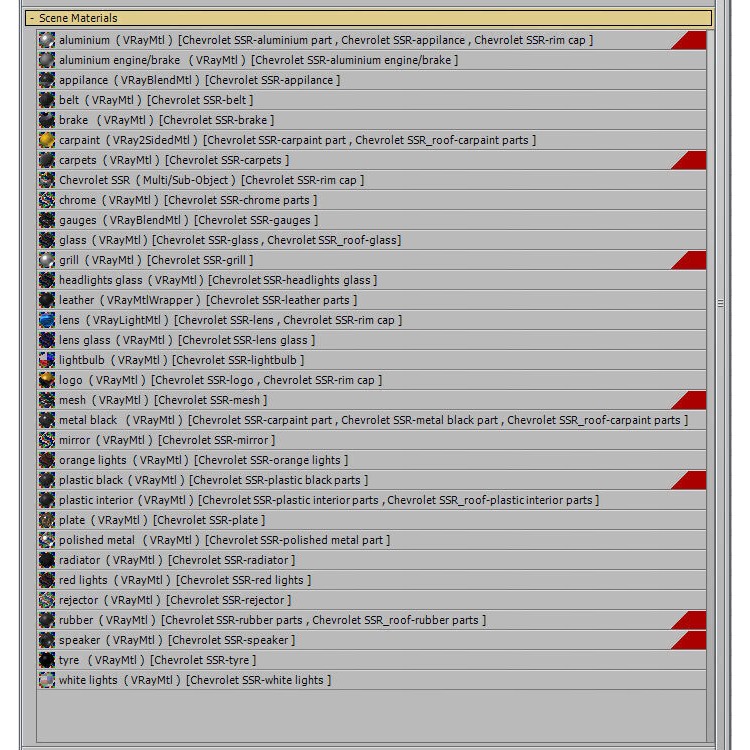Click the red corner flag on carpets row
The height and width of the screenshot is (750, 750).
[x=692, y=161]
